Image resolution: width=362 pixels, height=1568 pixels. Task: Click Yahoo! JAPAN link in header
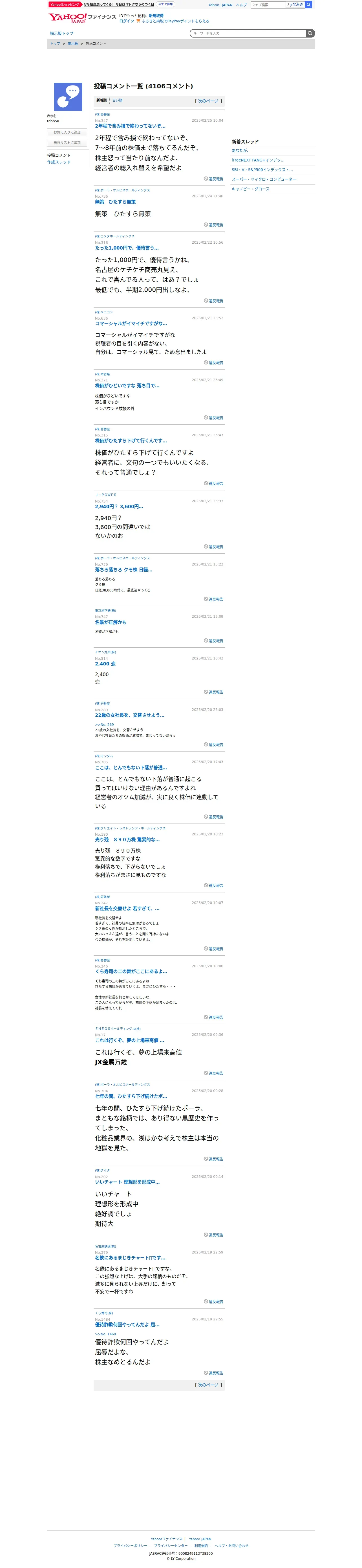[x=220, y=5]
